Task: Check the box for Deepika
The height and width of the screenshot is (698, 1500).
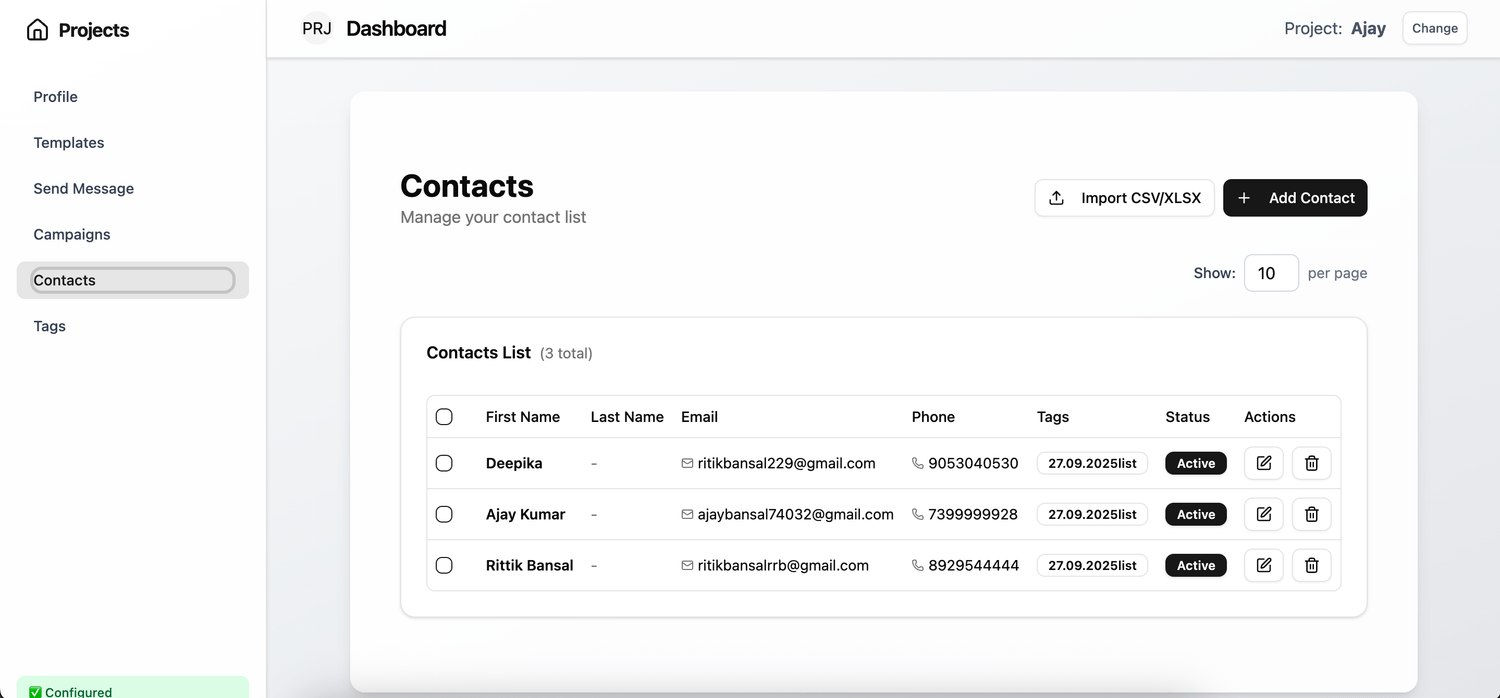Action: tap(444, 463)
